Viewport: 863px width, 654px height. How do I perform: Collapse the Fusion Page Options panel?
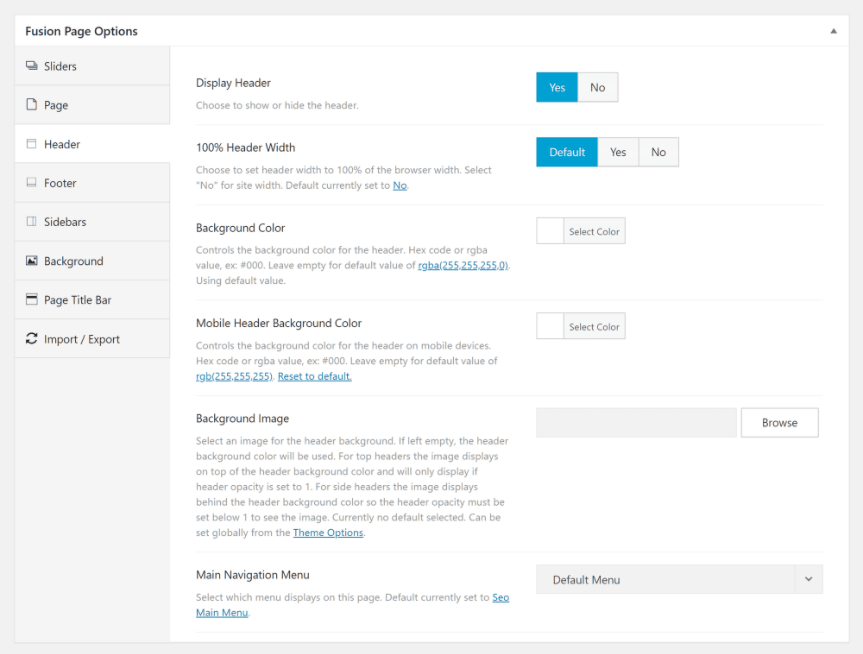tap(833, 31)
